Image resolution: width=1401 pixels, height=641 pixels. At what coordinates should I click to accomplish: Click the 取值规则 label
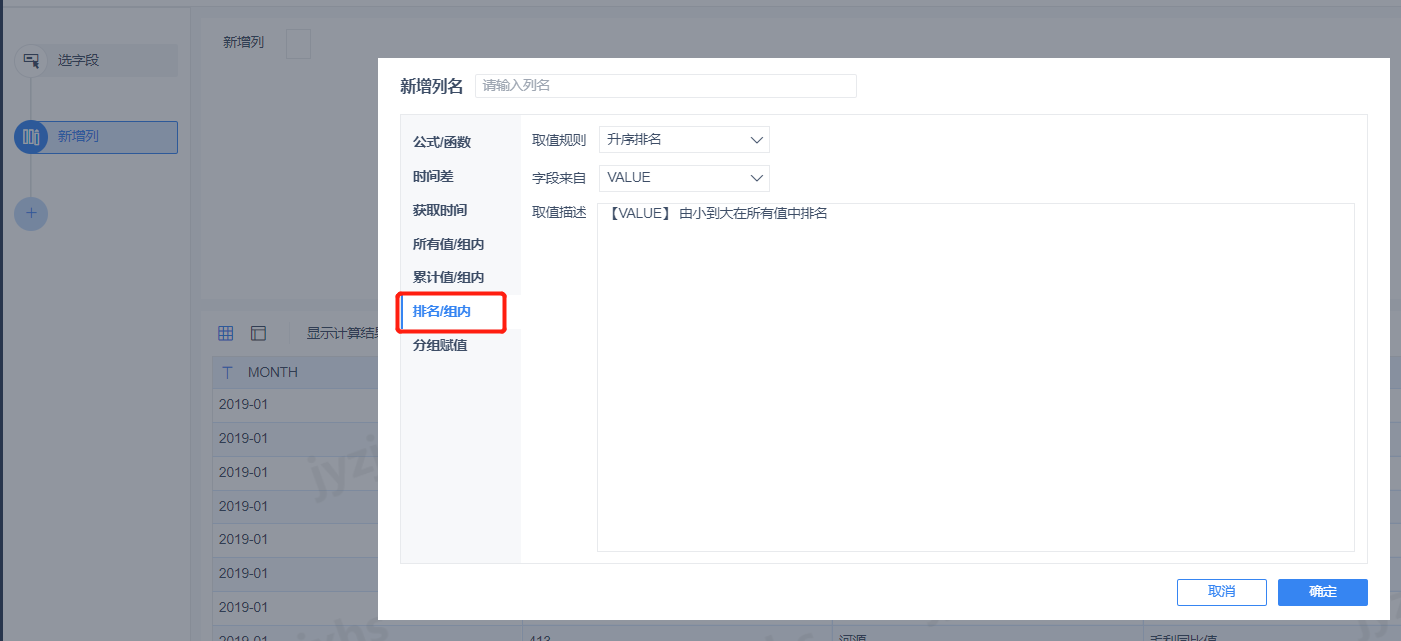click(x=559, y=140)
